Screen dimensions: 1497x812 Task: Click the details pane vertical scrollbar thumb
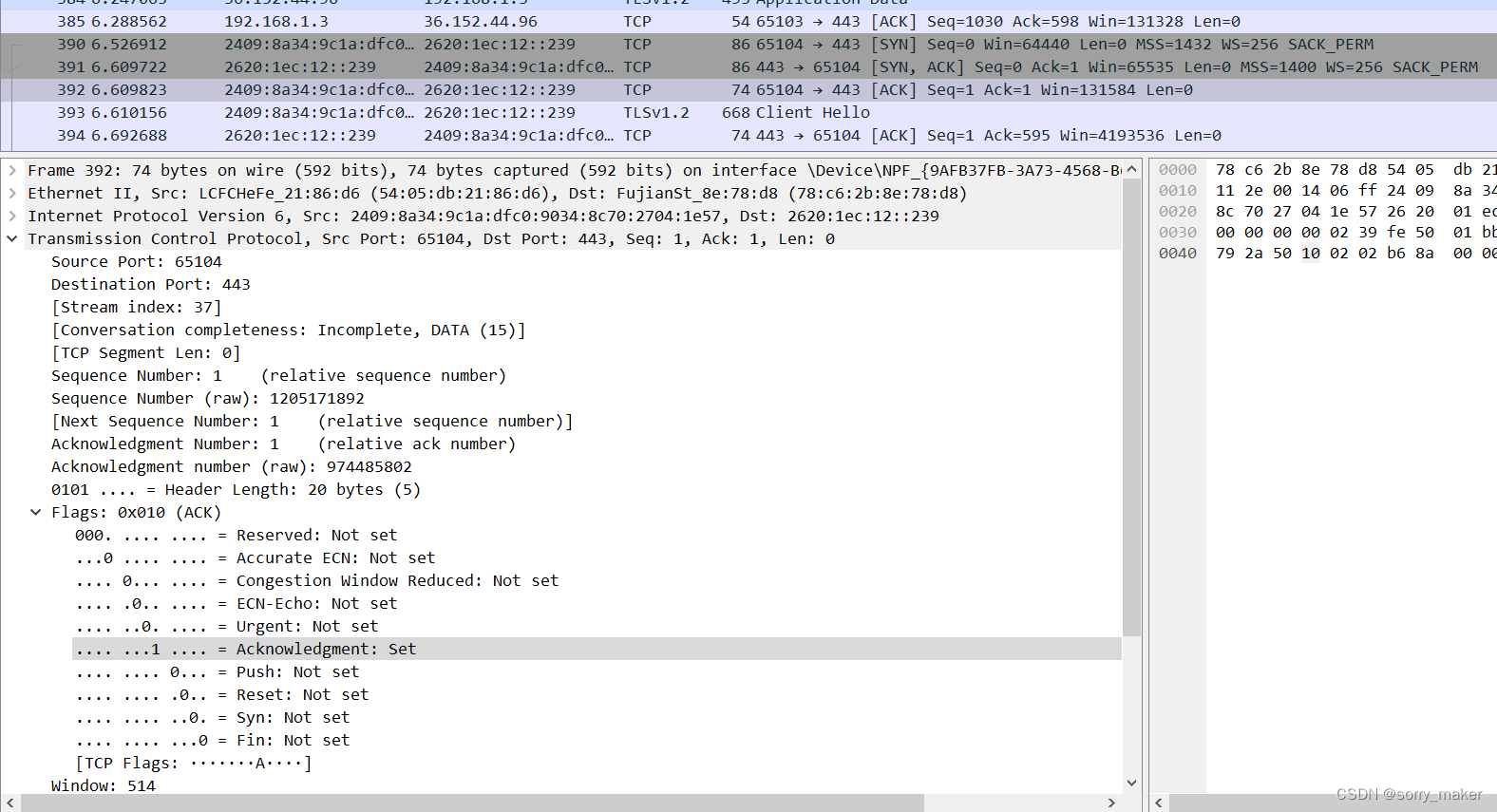click(1131, 407)
